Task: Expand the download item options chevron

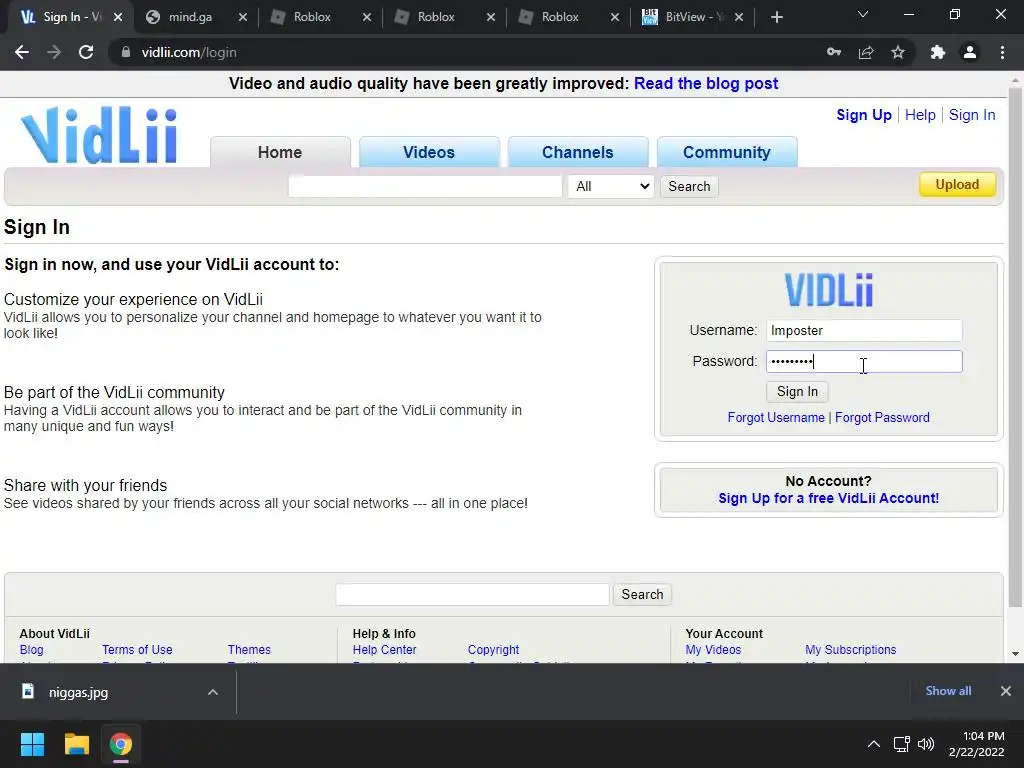Action: pyautogui.click(x=213, y=692)
